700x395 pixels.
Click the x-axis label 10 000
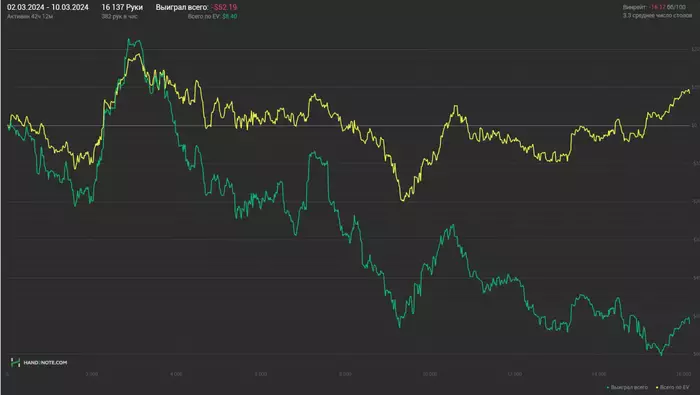[430, 374]
